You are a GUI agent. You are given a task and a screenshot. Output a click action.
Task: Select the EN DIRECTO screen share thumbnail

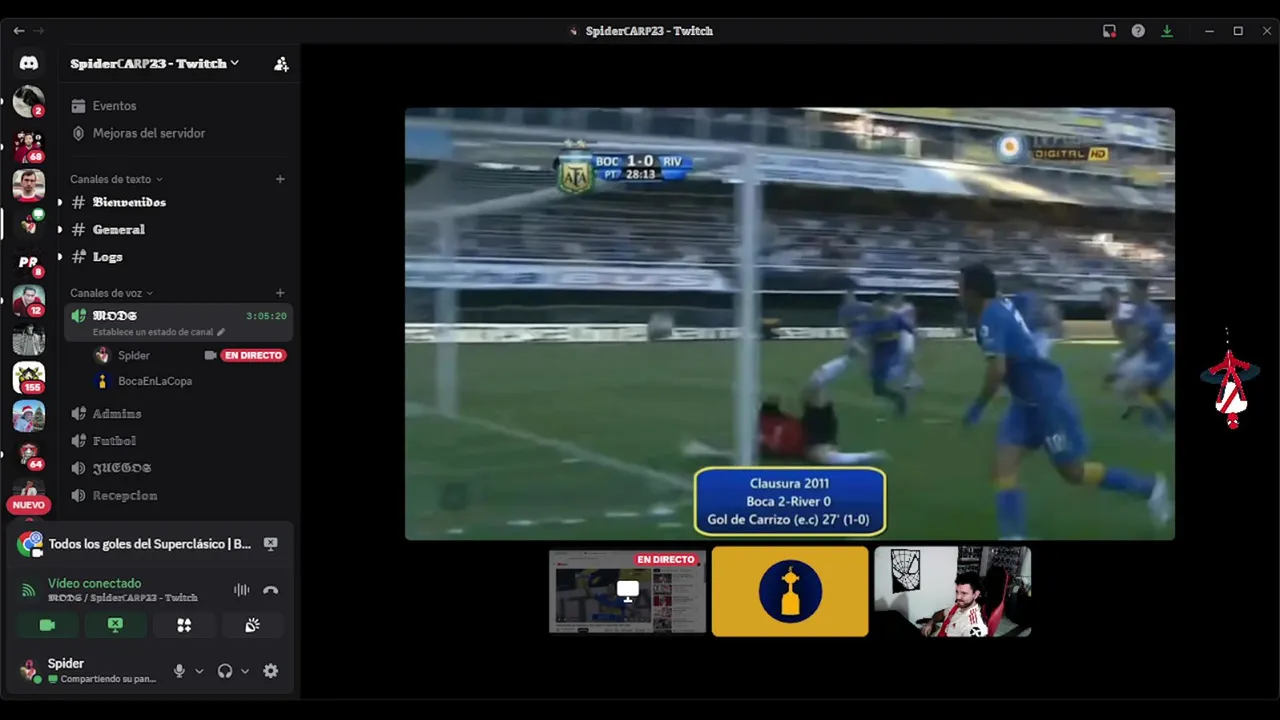[627, 591]
